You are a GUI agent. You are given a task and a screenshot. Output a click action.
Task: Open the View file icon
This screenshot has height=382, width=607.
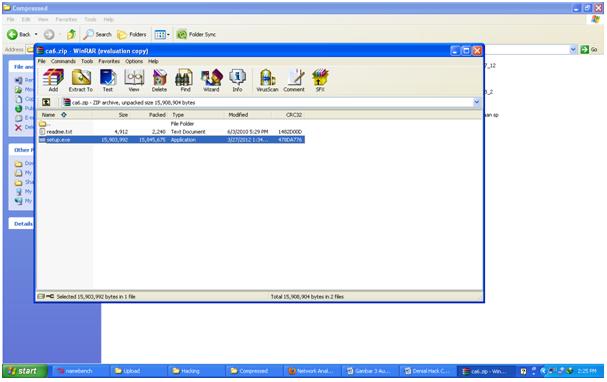pyautogui.click(x=134, y=81)
